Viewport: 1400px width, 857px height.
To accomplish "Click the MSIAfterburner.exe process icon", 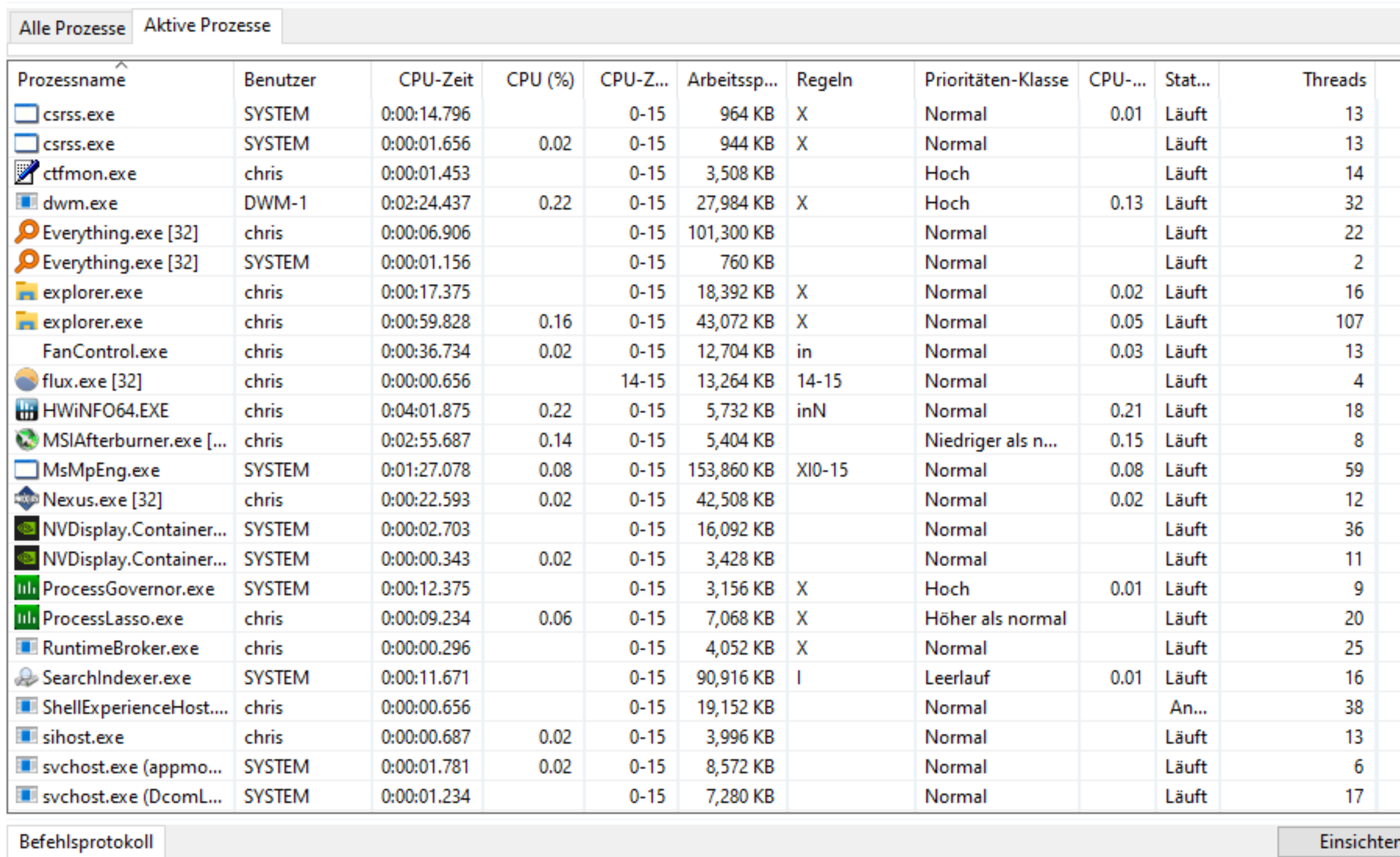I will [26, 440].
